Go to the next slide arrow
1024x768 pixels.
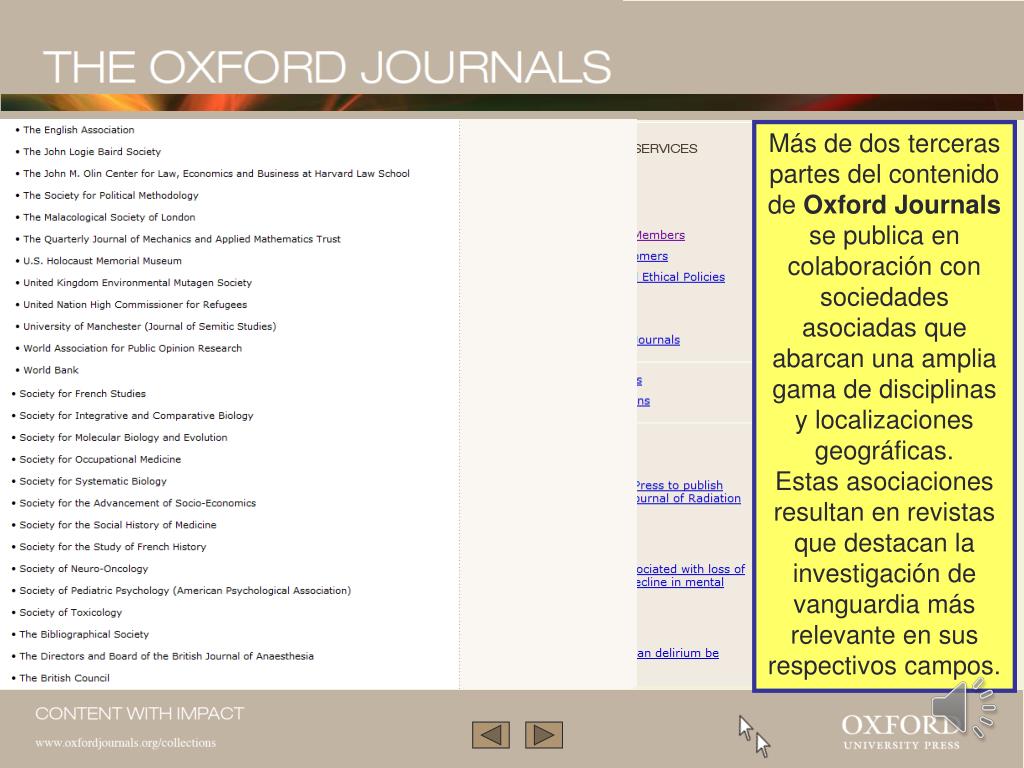[x=544, y=735]
